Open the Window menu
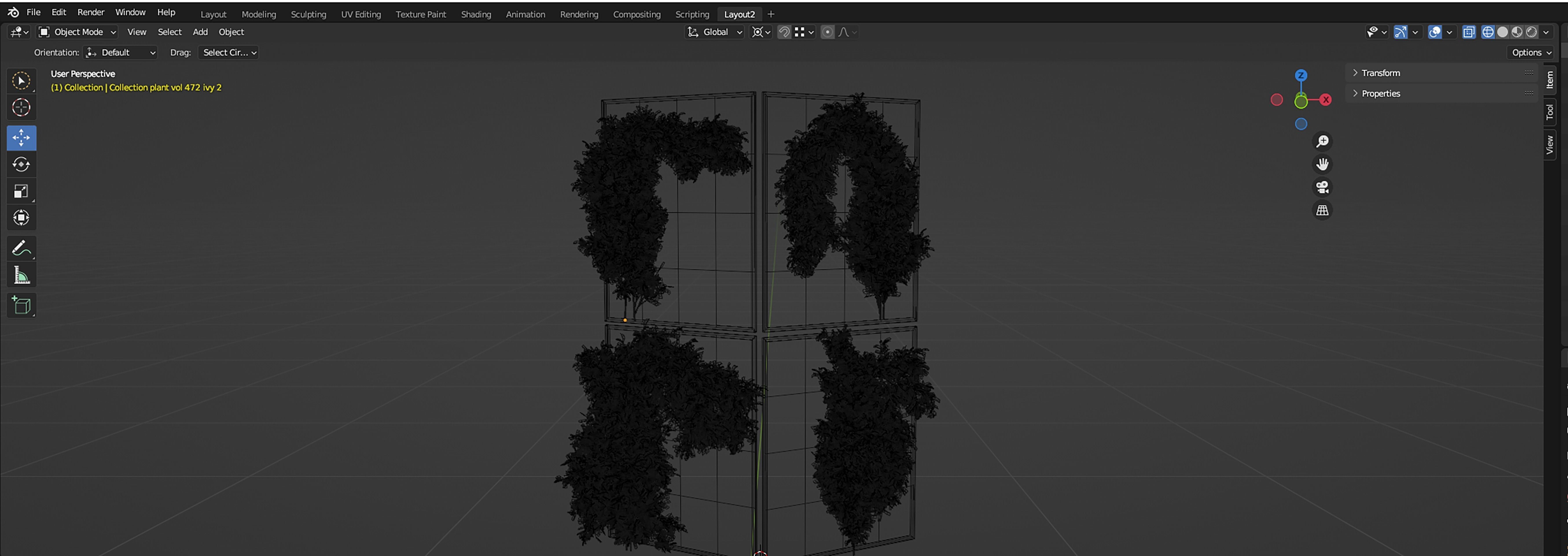This screenshot has height=556, width=1568. (x=130, y=12)
